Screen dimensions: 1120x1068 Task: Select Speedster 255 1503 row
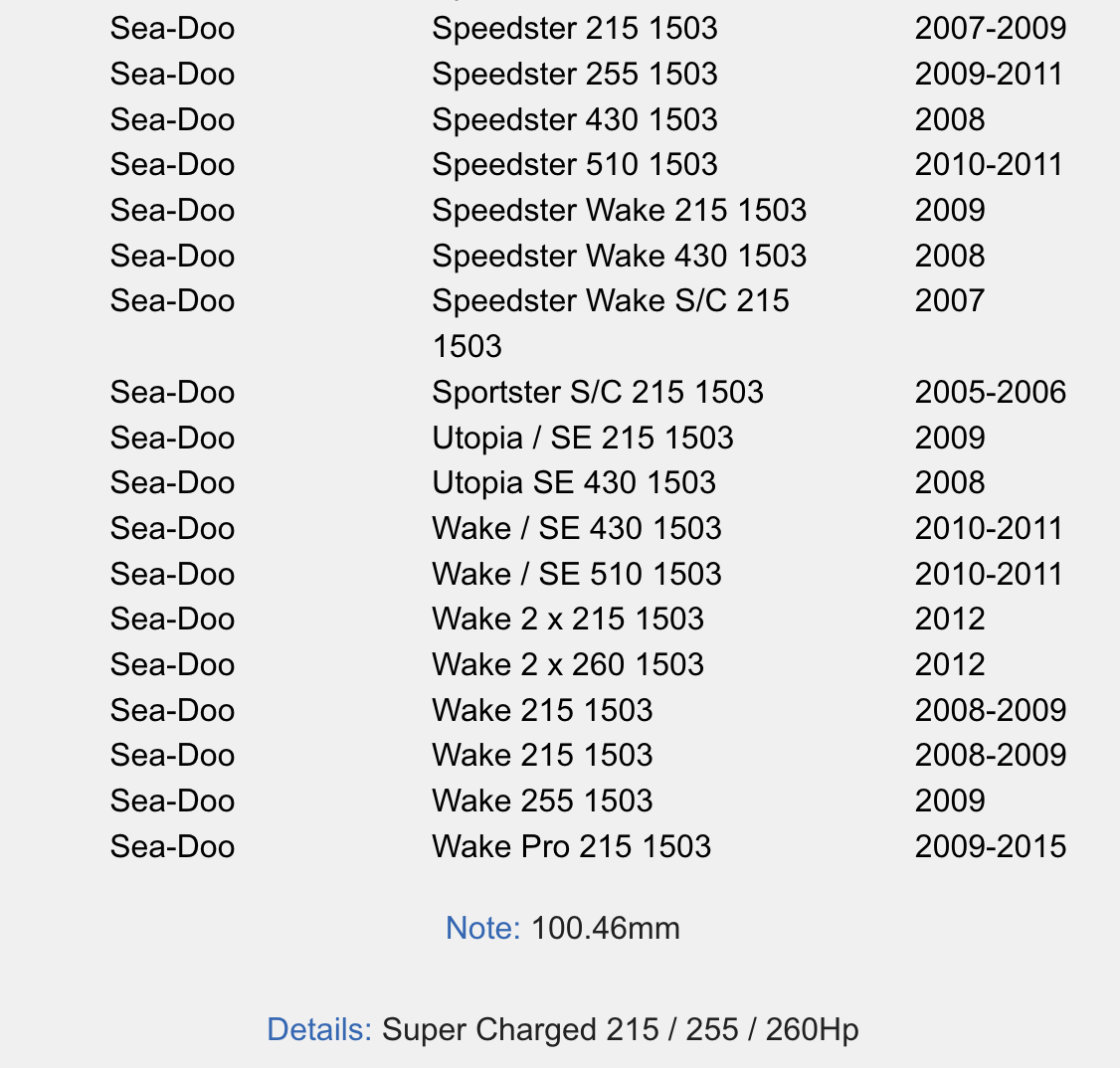[588, 75]
